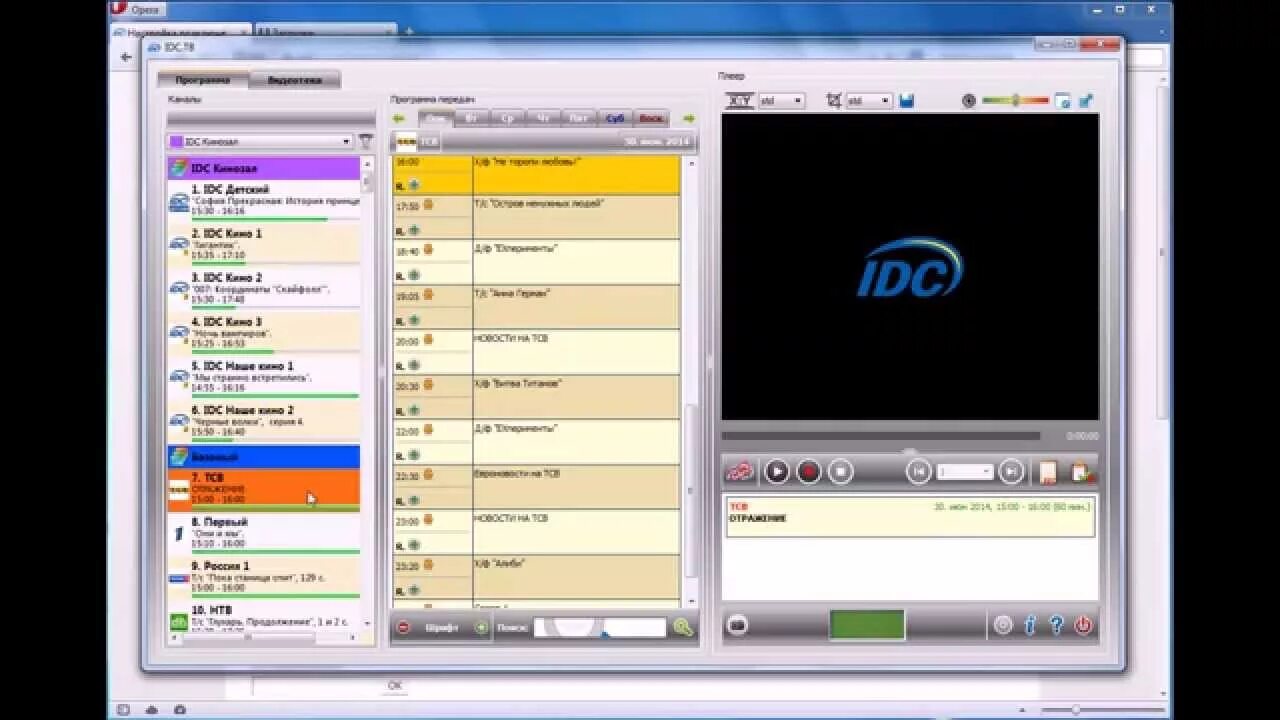Click the crop icon above the player
The image size is (1280, 720).
pos(834,101)
